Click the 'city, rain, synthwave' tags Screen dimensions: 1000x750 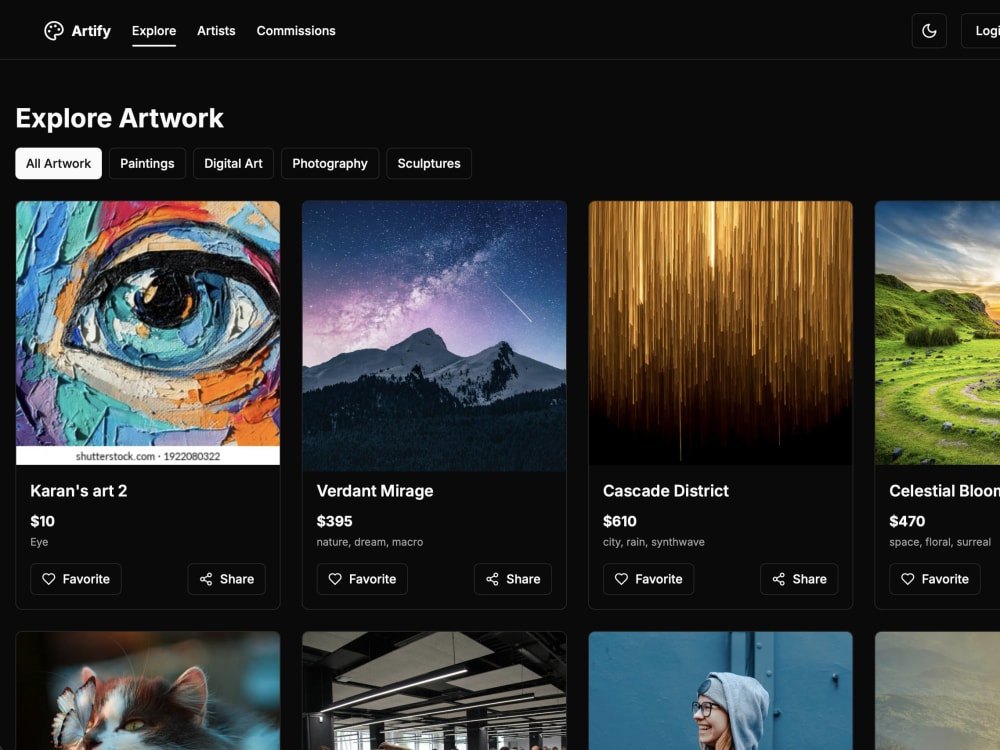[x=654, y=542]
